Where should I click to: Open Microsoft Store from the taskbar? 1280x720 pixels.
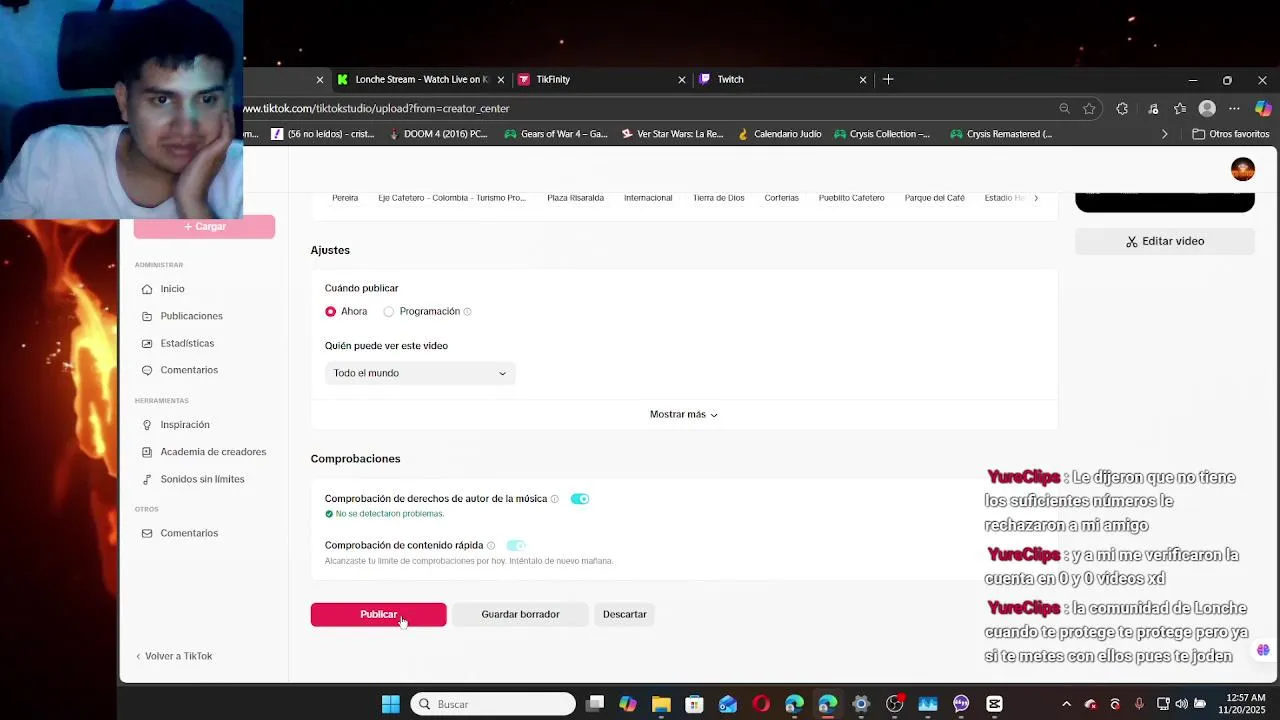pyautogui.click(x=694, y=704)
